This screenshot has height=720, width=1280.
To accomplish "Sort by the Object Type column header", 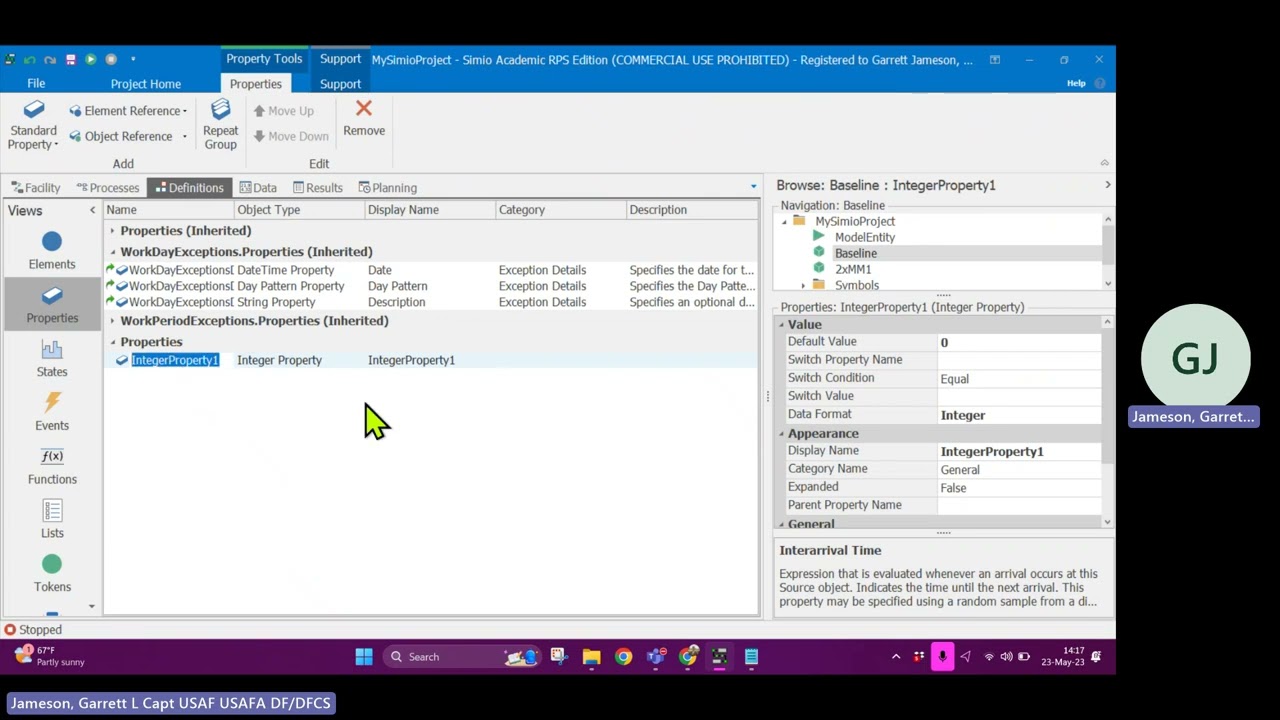I will [x=300, y=210].
